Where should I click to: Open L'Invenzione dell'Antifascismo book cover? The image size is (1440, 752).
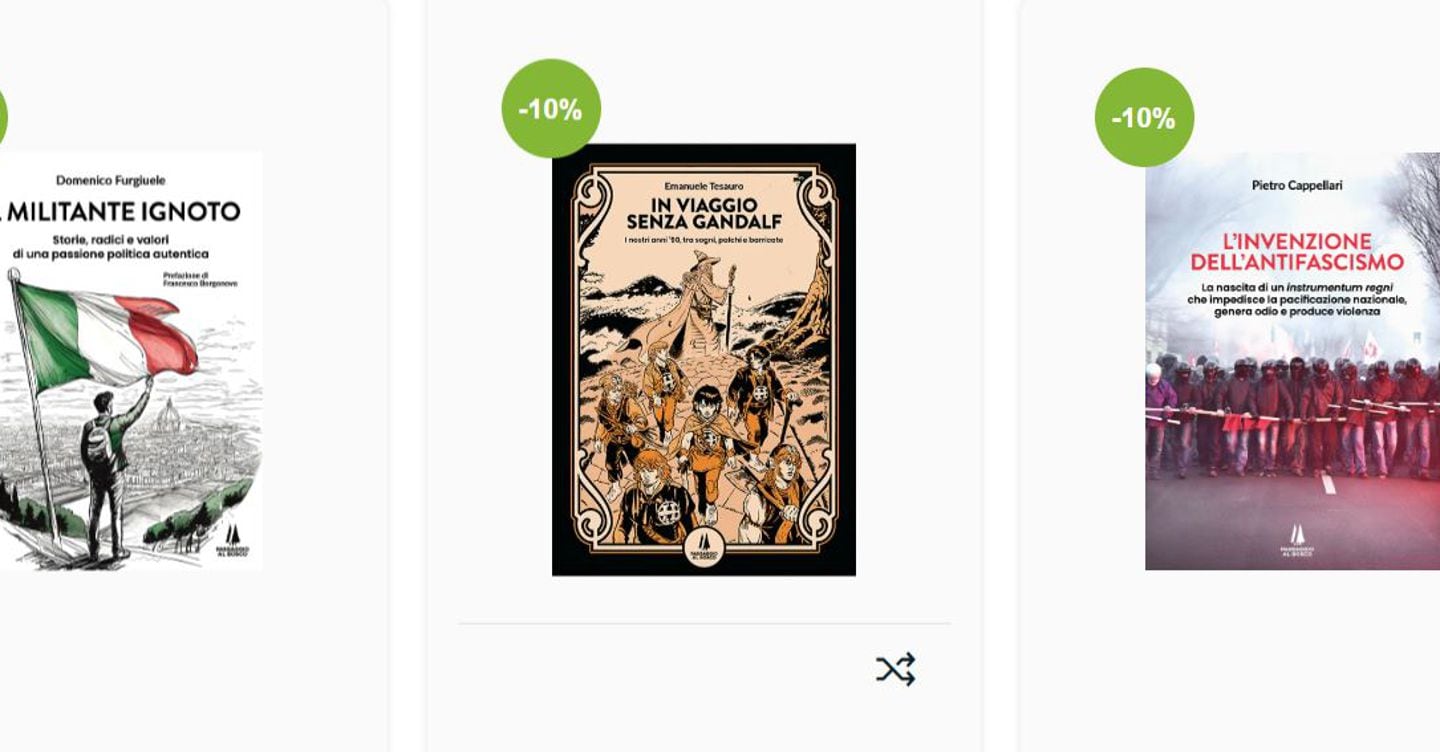pos(1292,361)
